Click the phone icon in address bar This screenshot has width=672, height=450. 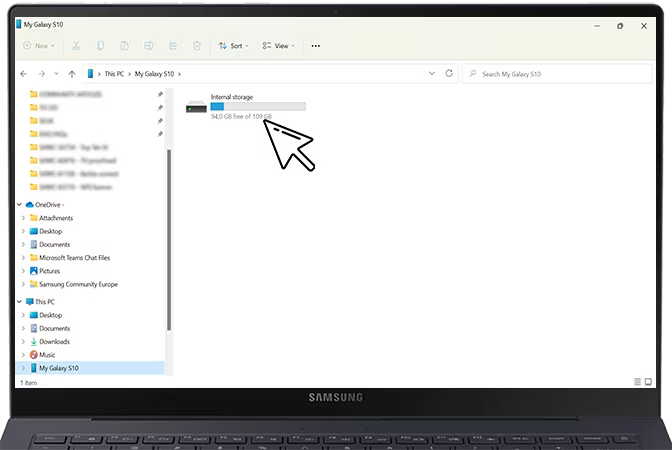point(90,74)
